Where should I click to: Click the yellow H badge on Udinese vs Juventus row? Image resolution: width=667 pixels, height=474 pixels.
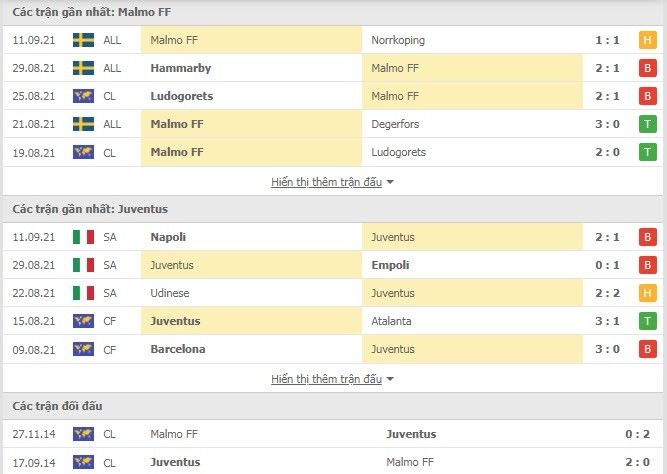(647, 293)
